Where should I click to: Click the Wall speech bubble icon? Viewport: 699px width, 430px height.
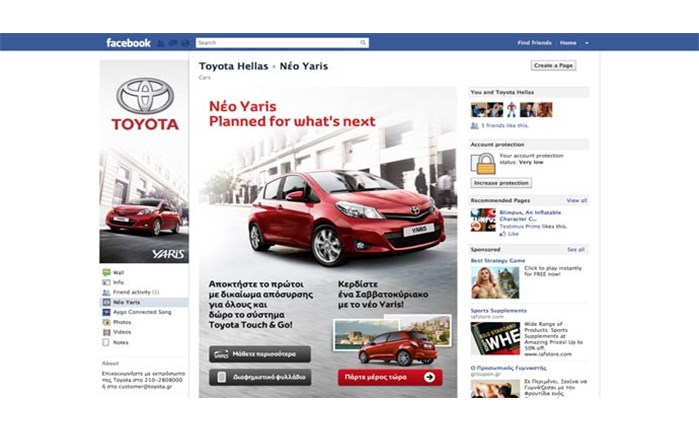[x=106, y=272]
